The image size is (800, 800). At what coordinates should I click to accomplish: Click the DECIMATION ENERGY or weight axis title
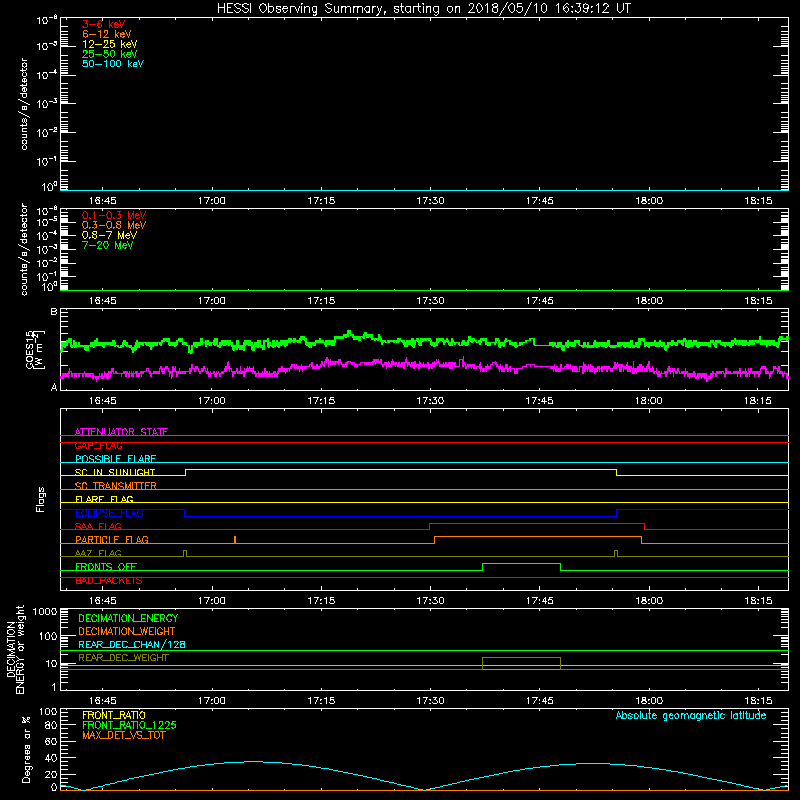coord(15,649)
